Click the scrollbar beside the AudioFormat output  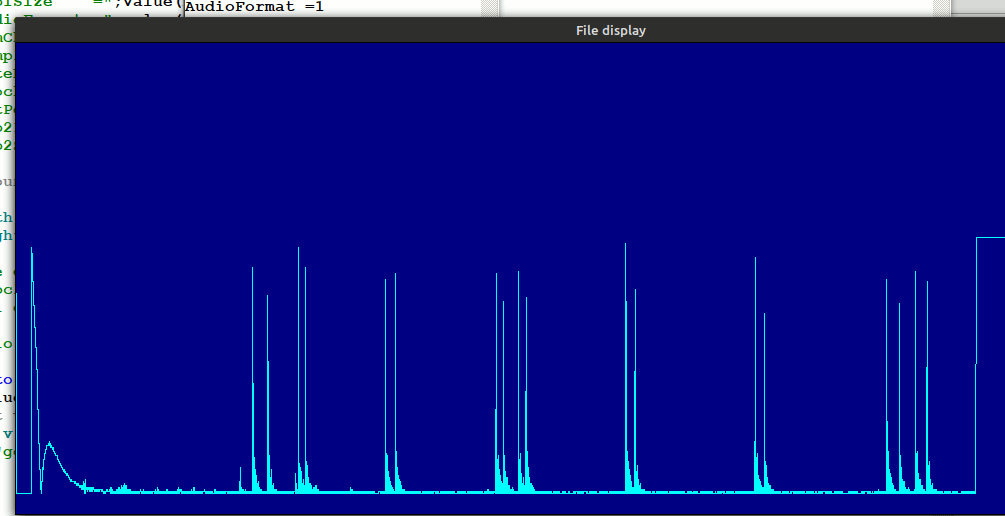[487, 8]
